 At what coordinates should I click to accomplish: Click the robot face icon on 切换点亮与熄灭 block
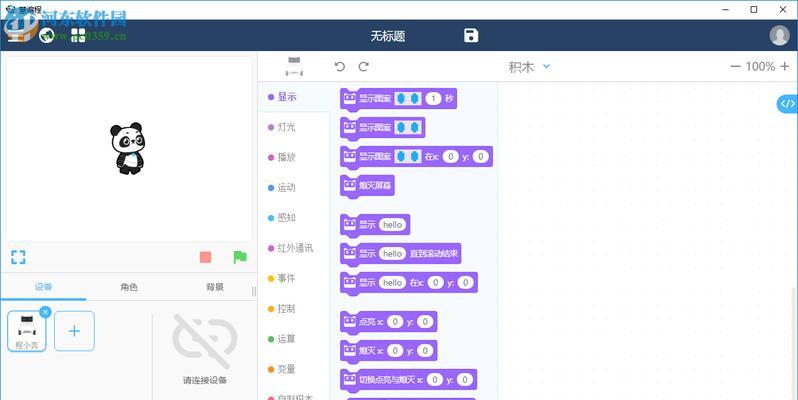350,379
